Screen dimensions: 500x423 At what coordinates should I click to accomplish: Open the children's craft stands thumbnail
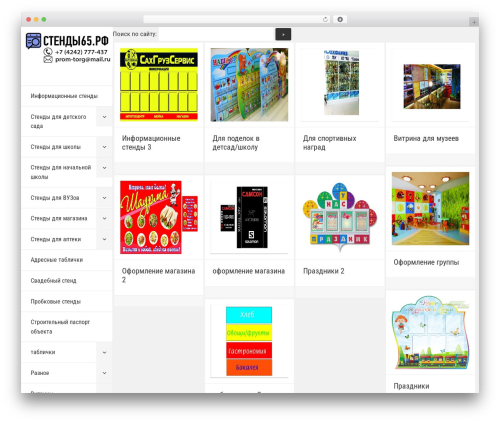pyautogui.click(x=249, y=85)
